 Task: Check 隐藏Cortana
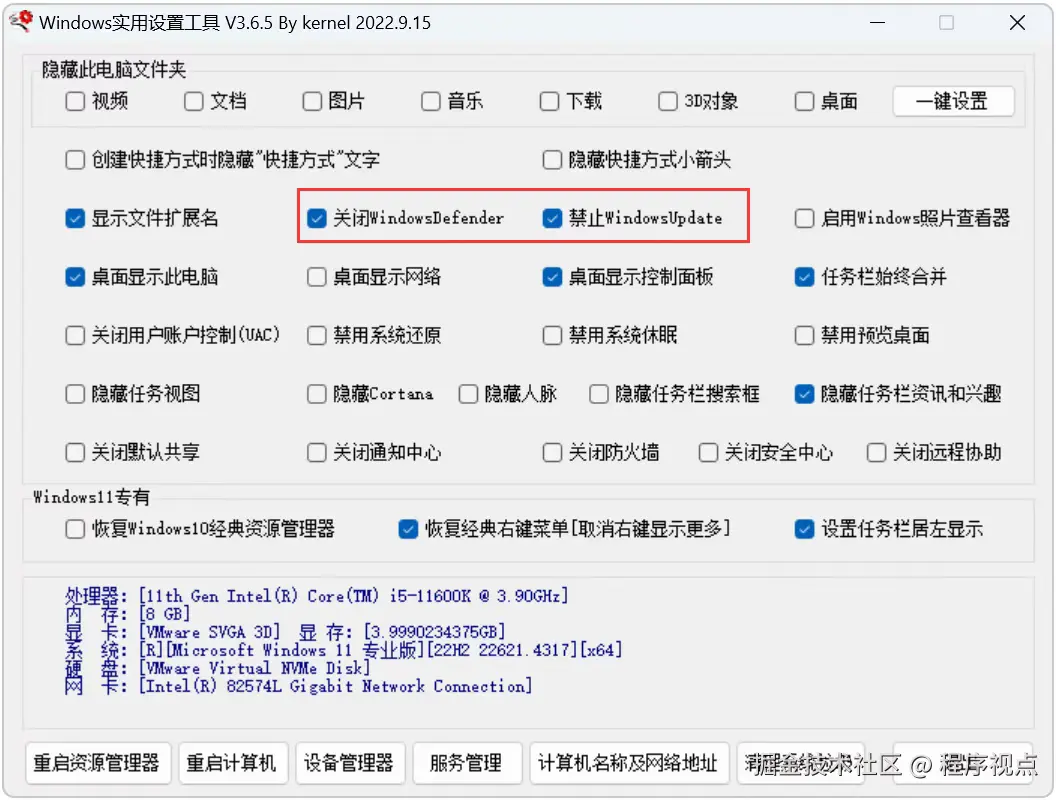pyautogui.click(x=317, y=394)
